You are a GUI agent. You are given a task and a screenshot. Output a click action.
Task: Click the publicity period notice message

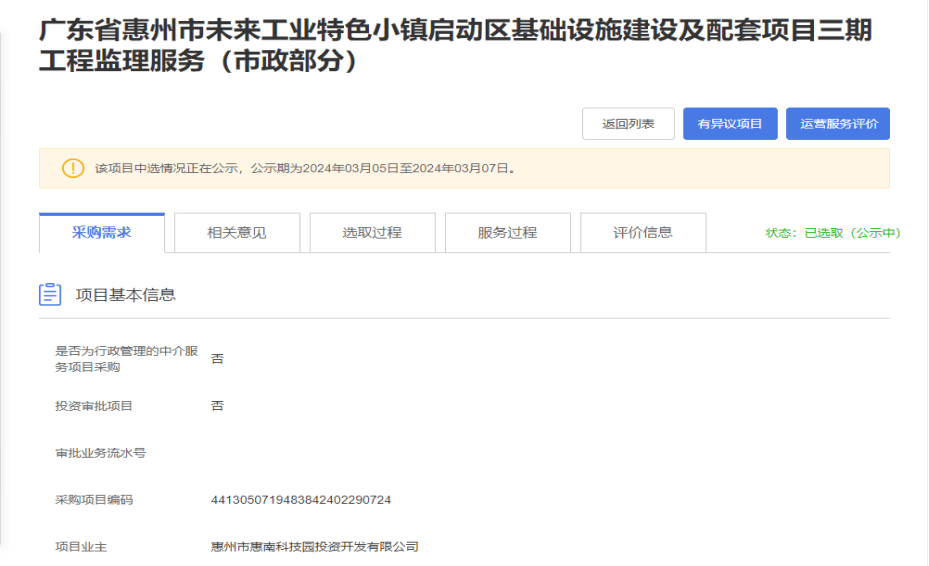306,168
